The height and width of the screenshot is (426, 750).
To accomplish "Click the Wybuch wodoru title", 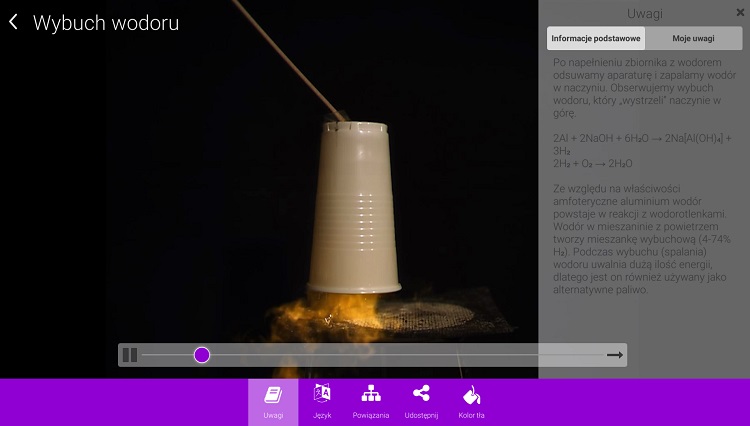I will click(x=106, y=22).
